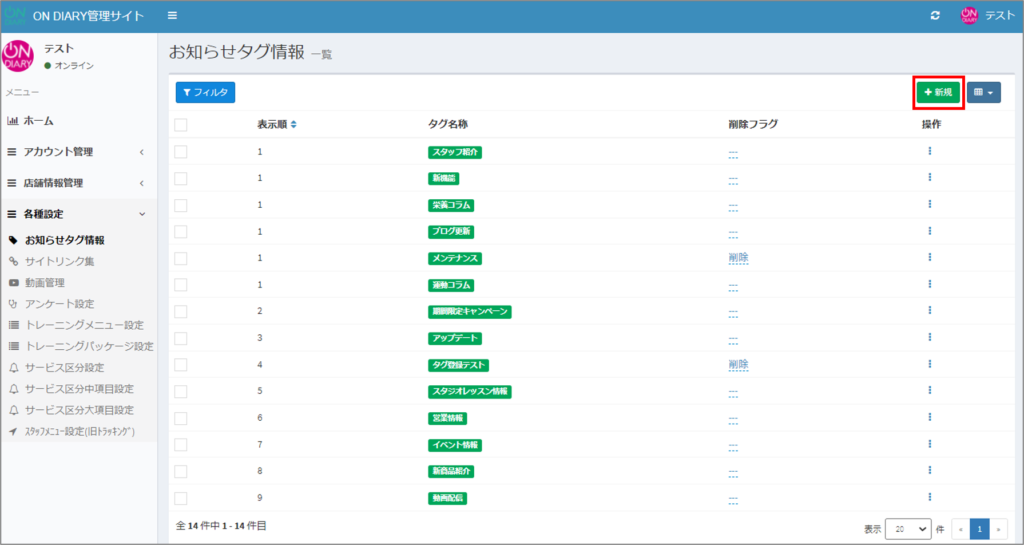Sort by 表示順 column sort arrows
Image resolution: width=1024 pixels, height=545 pixels.
tap(293, 125)
